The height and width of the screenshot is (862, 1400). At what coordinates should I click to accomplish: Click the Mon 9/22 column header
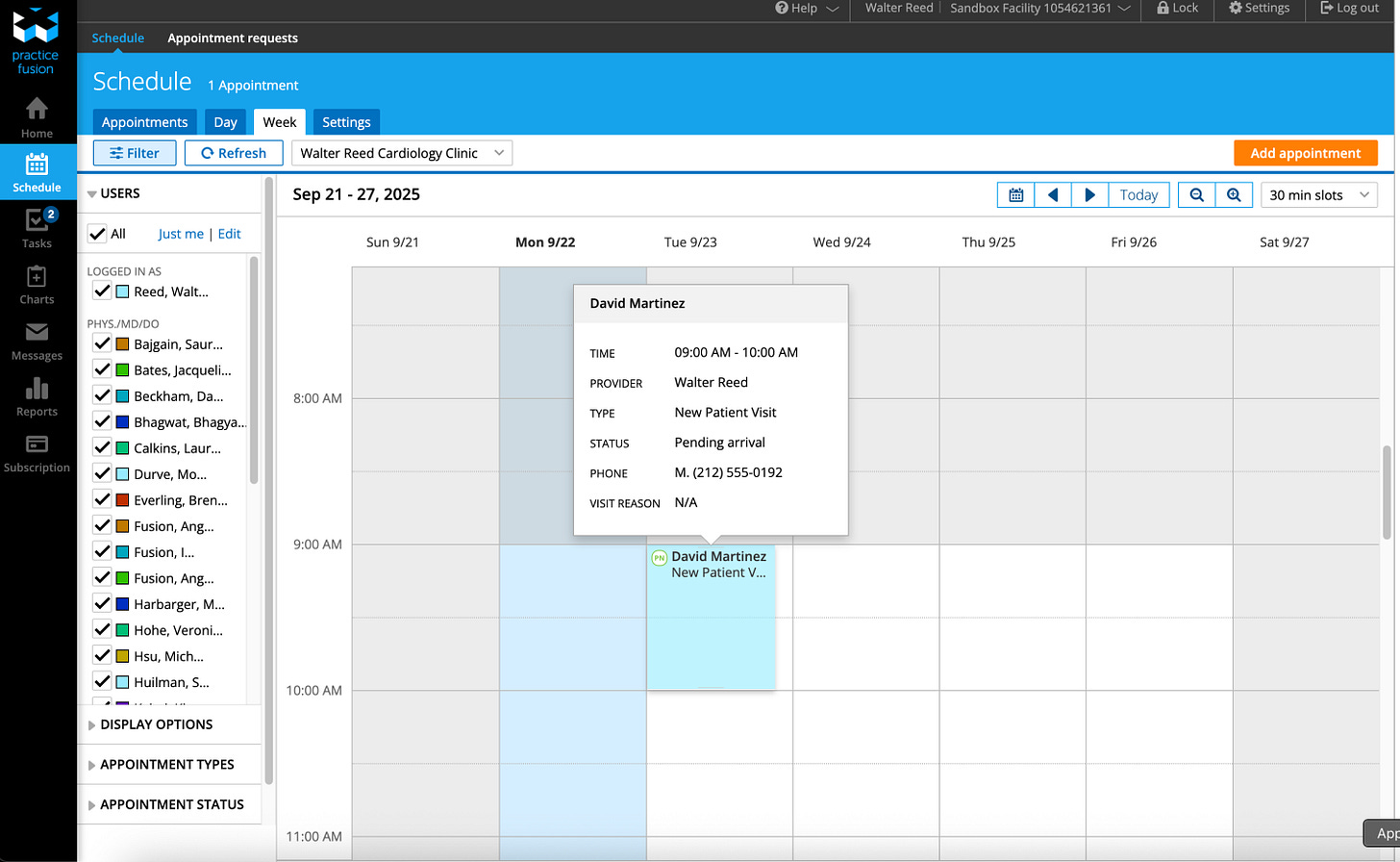(x=545, y=242)
